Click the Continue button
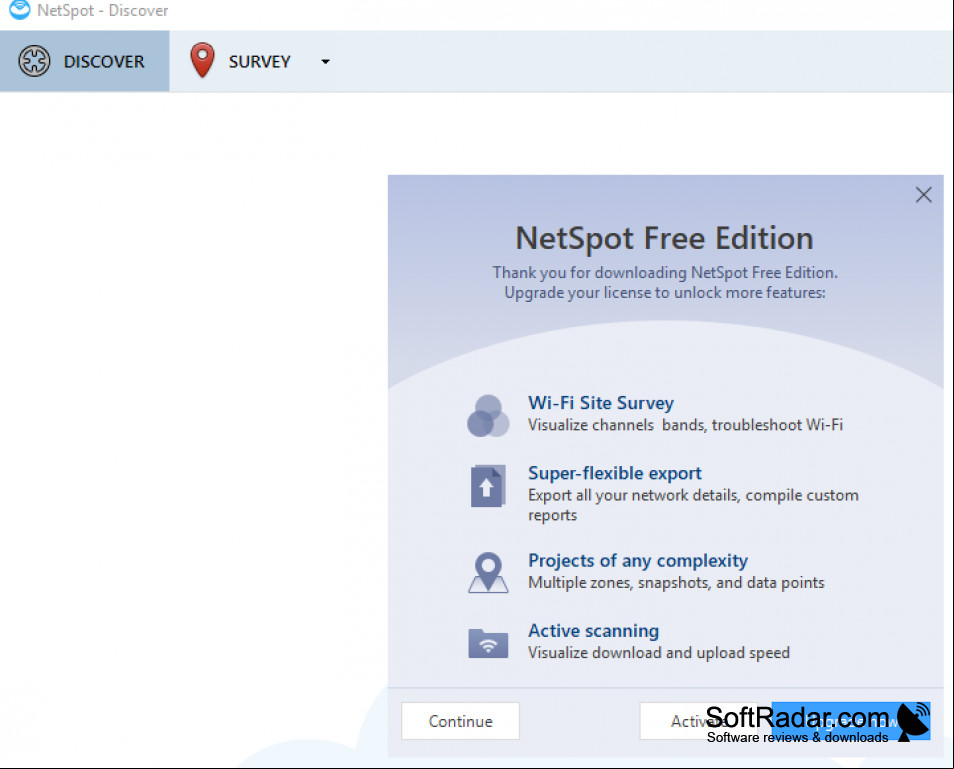954x769 pixels. (461, 721)
